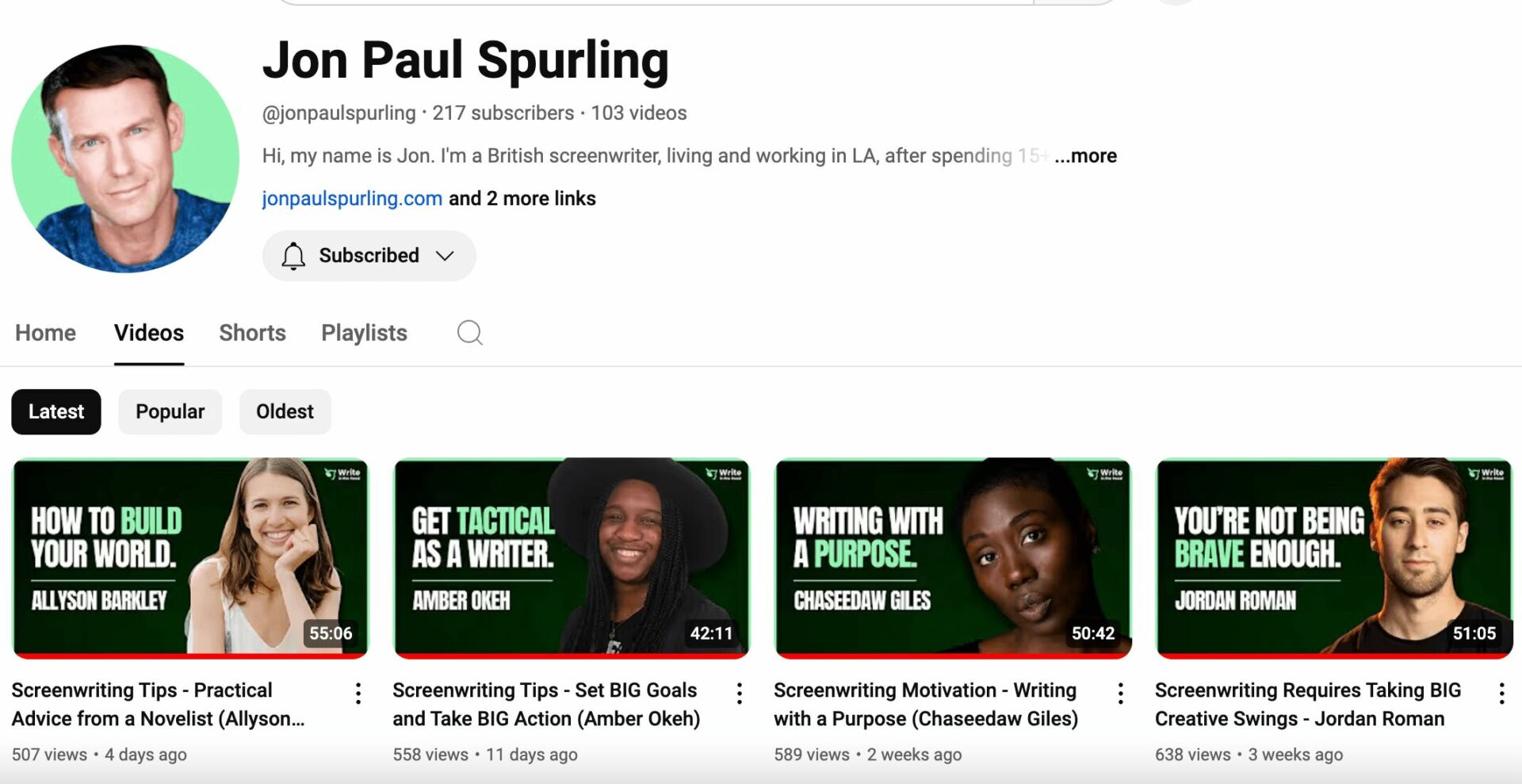
Task: Expand the Subscribed dropdown chevron
Action: click(x=445, y=256)
